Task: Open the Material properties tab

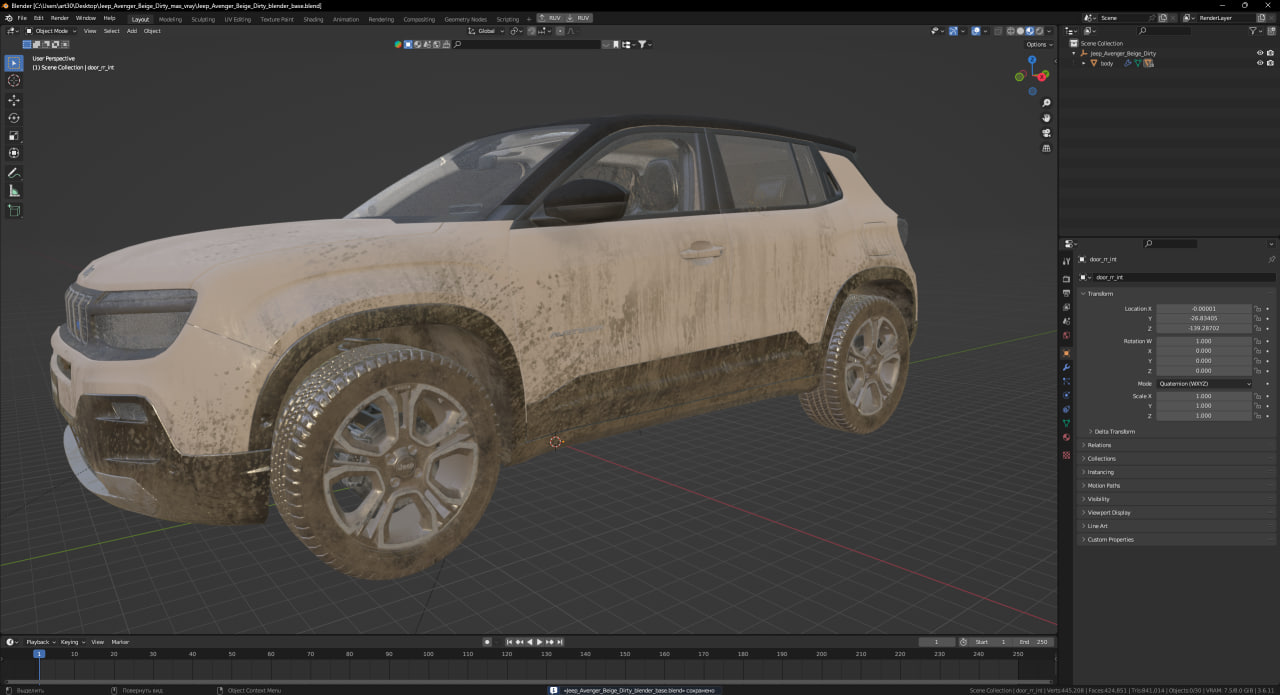Action: 1066,437
